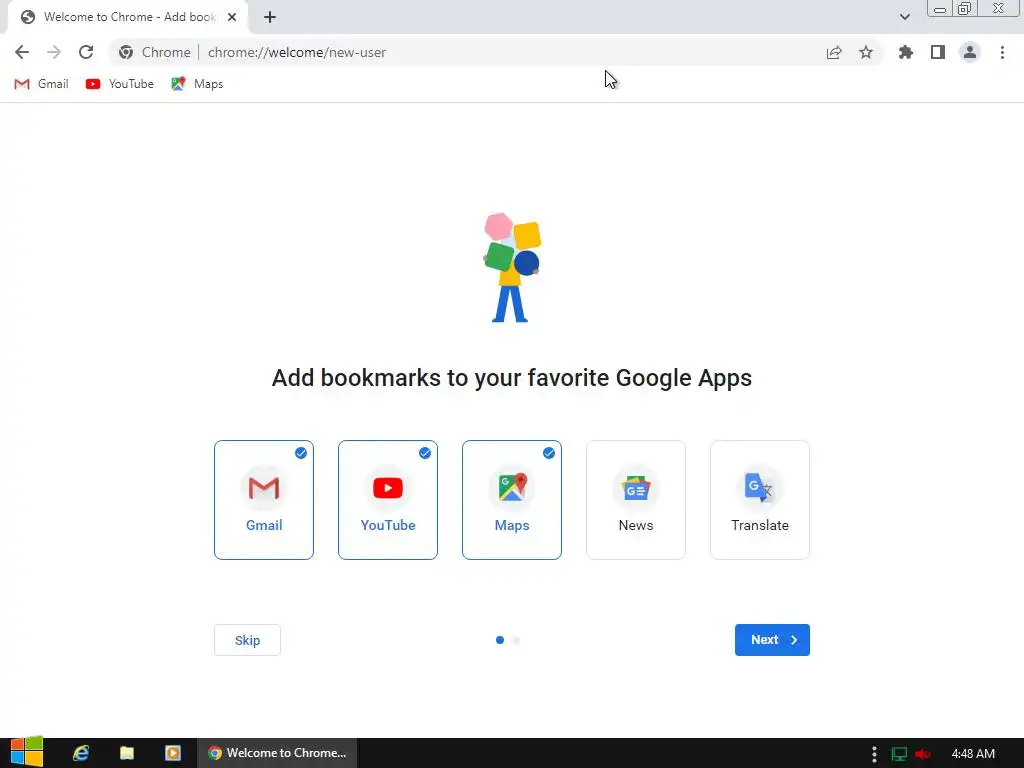Launch Internet Explorer from the taskbar

click(81, 753)
